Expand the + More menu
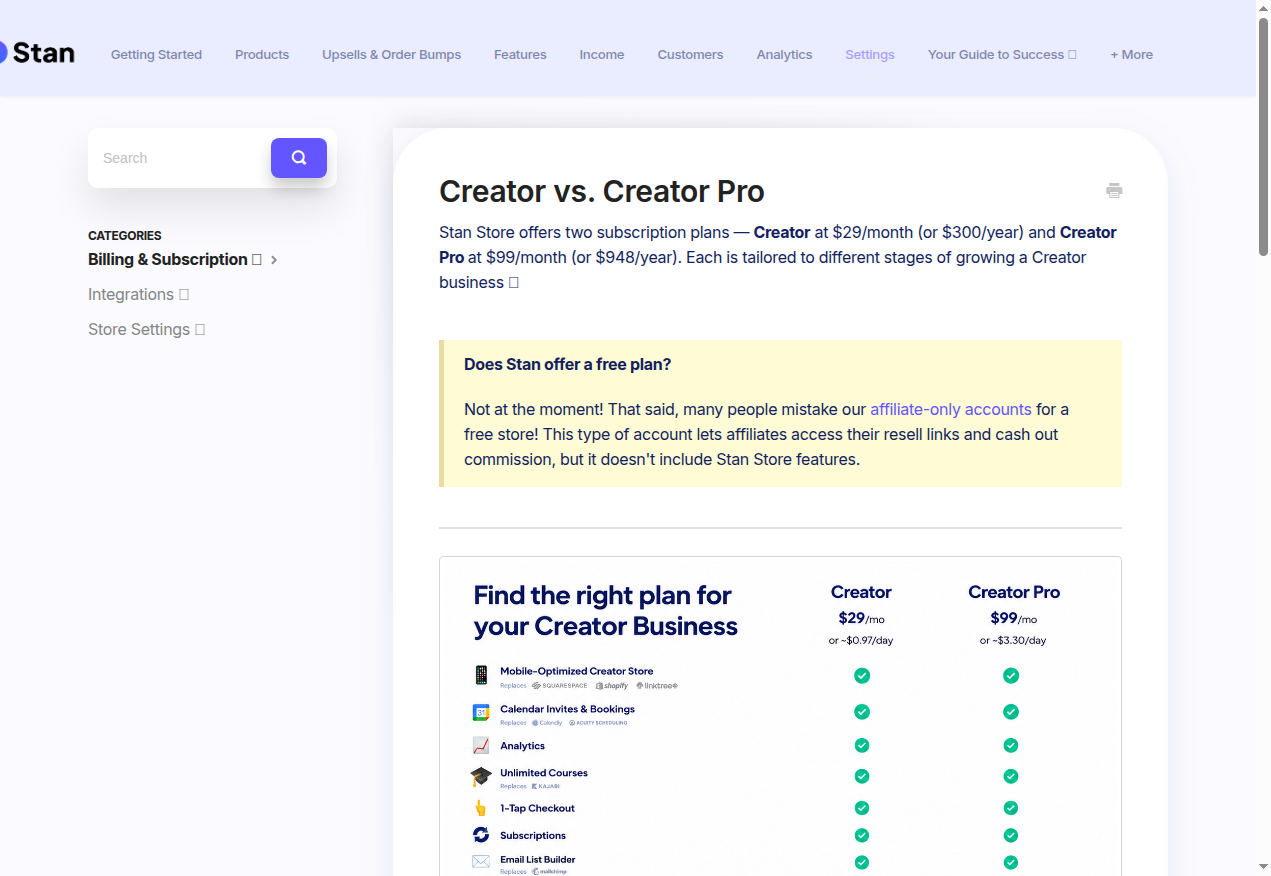This screenshot has width=1271, height=876. tap(1131, 55)
